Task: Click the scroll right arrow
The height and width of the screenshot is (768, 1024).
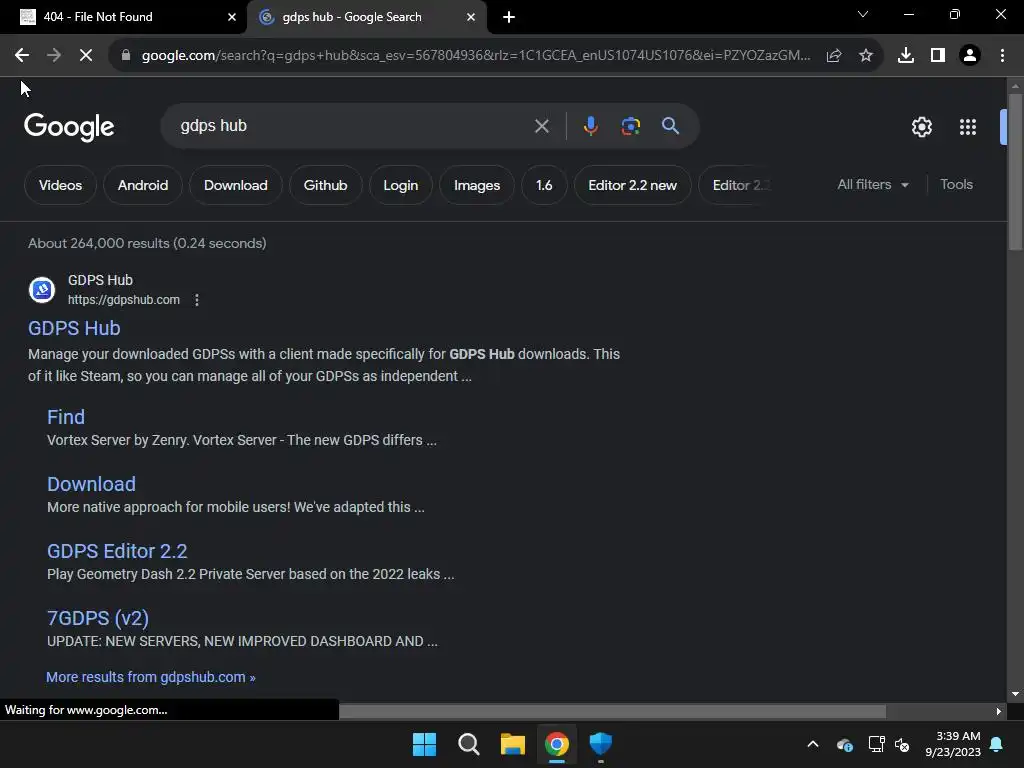Action: pos(998,711)
